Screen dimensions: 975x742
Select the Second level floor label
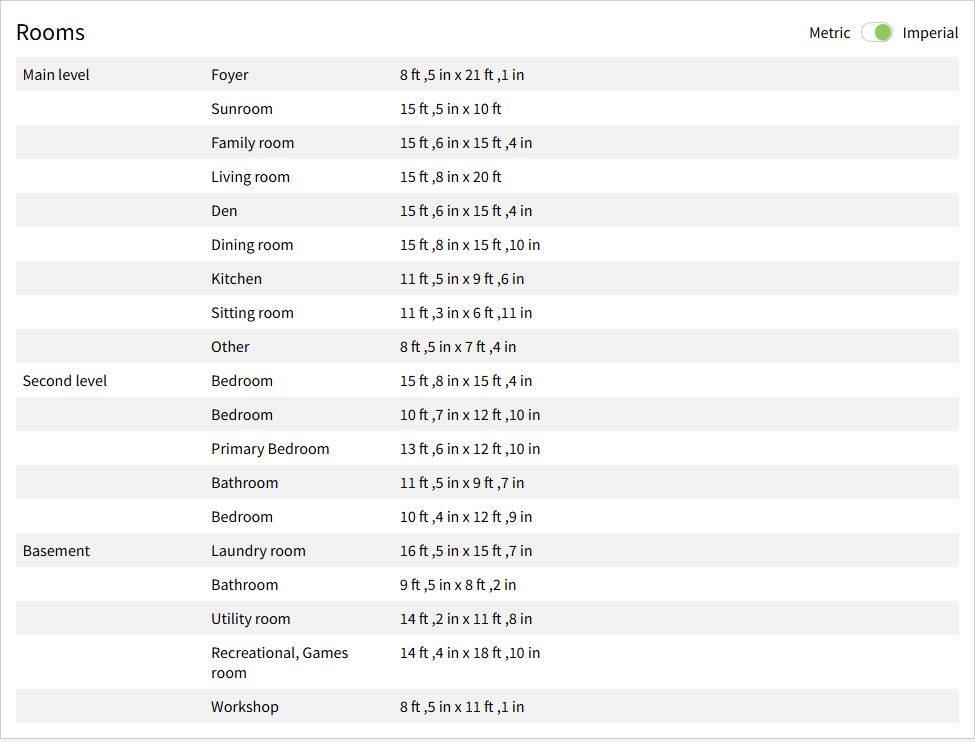click(x=65, y=381)
